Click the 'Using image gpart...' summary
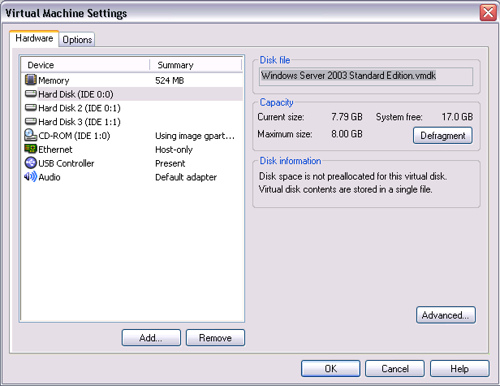 click(195, 136)
